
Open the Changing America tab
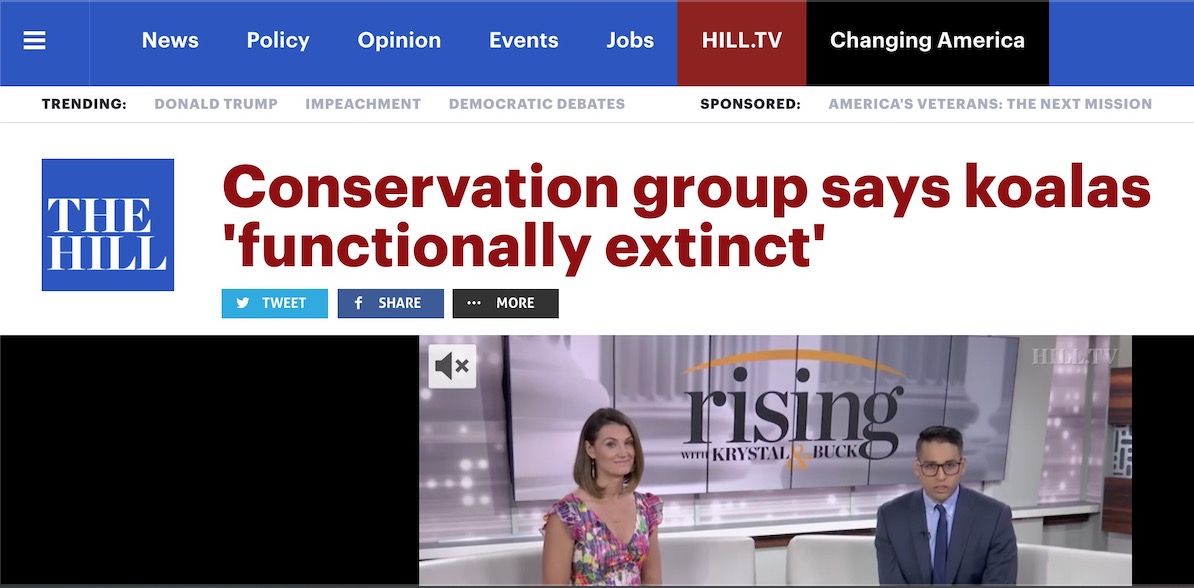point(927,43)
